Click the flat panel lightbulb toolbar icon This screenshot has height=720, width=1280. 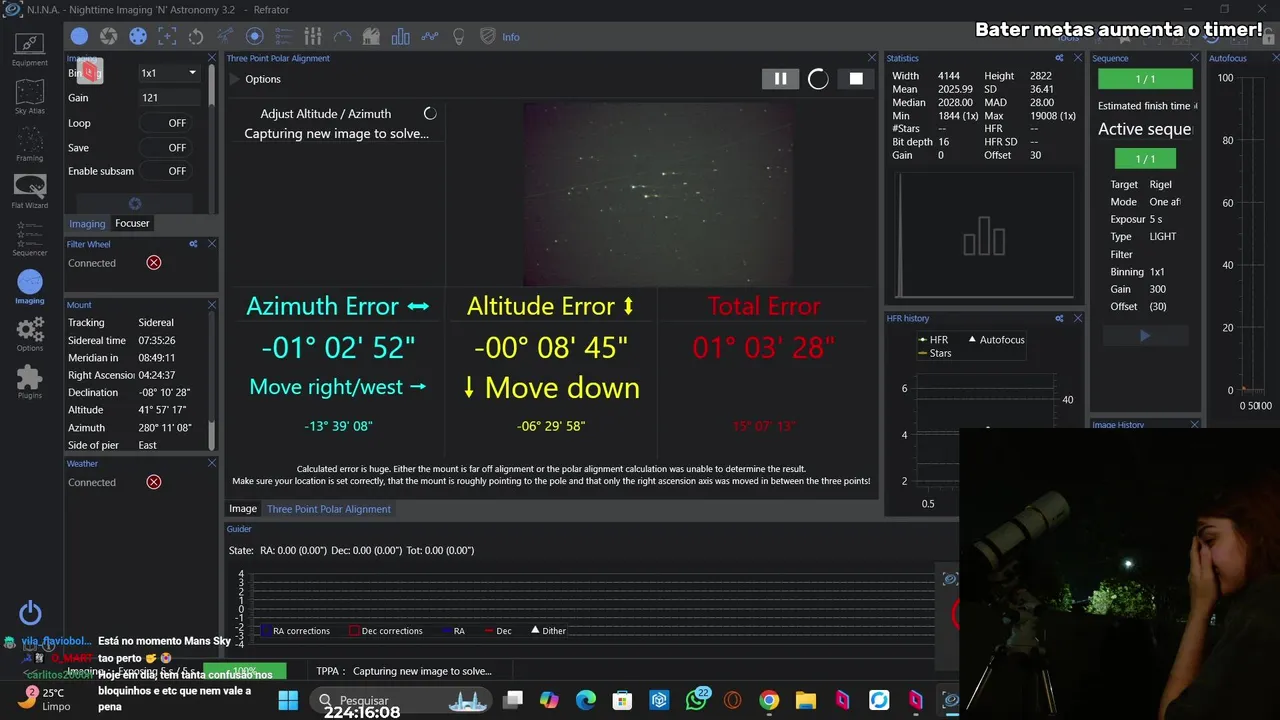pyautogui.click(x=459, y=37)
